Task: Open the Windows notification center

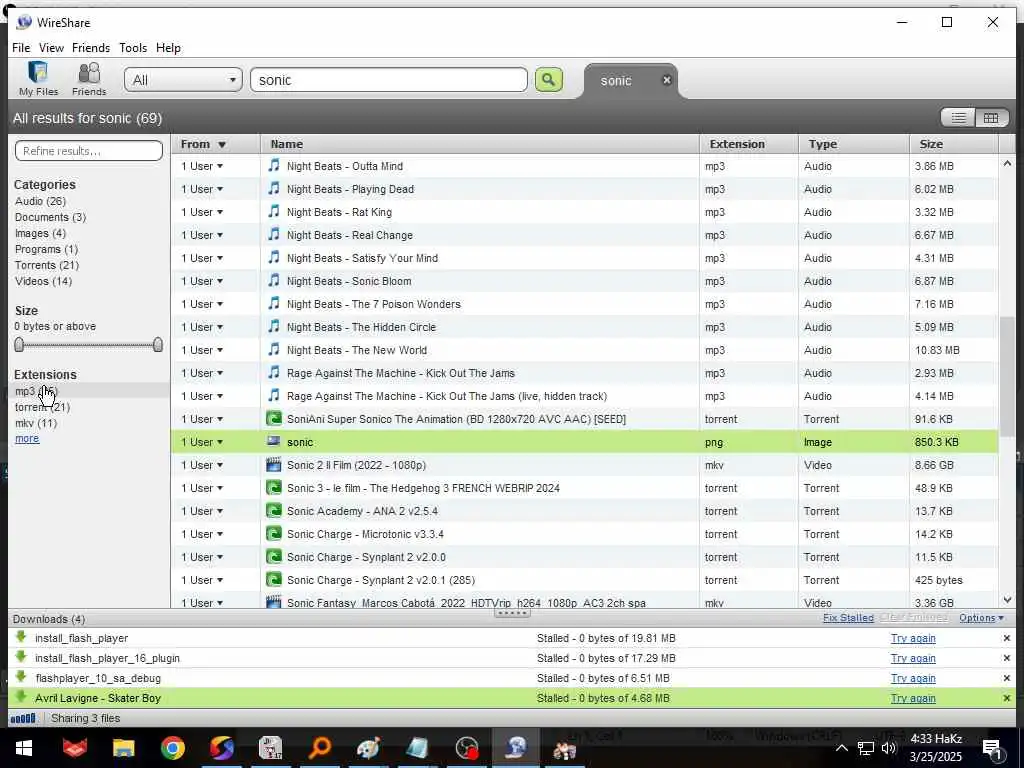Action: 993,749
